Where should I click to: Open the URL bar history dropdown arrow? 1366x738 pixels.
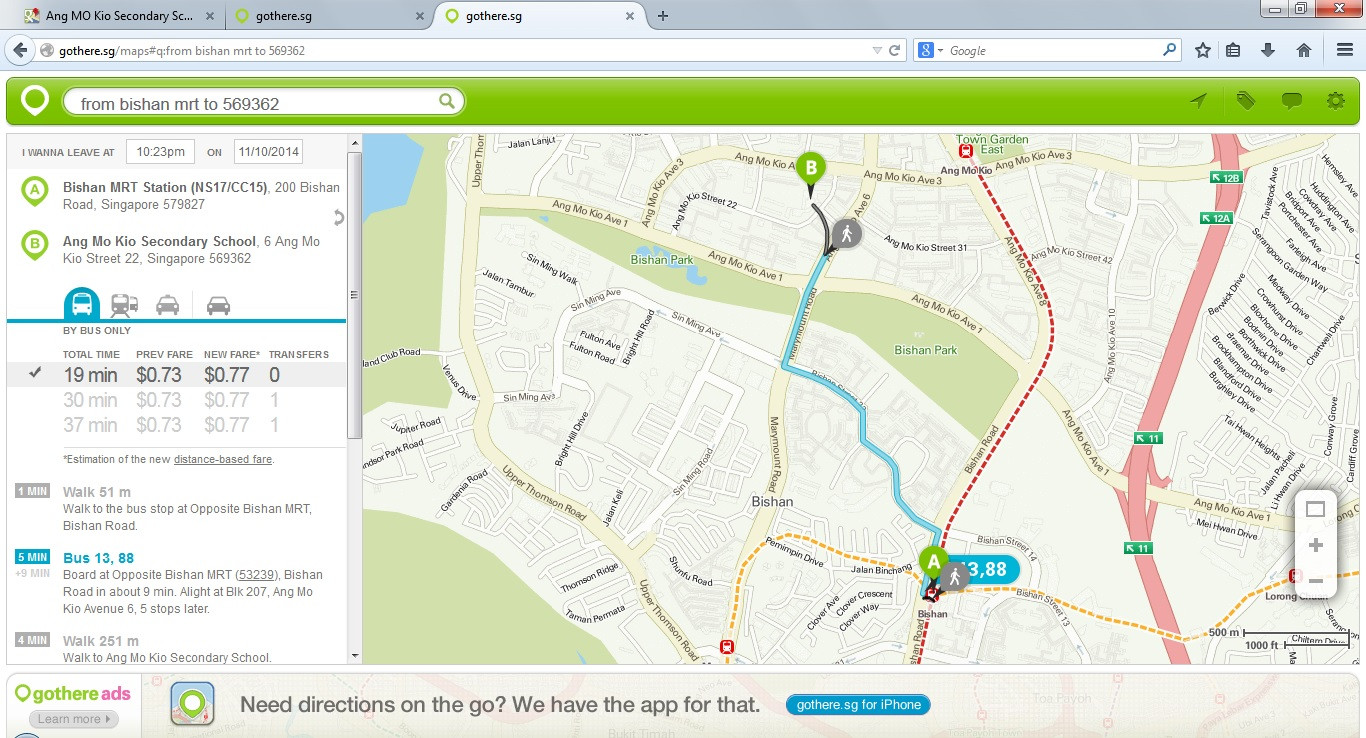[x=876, y=50]
